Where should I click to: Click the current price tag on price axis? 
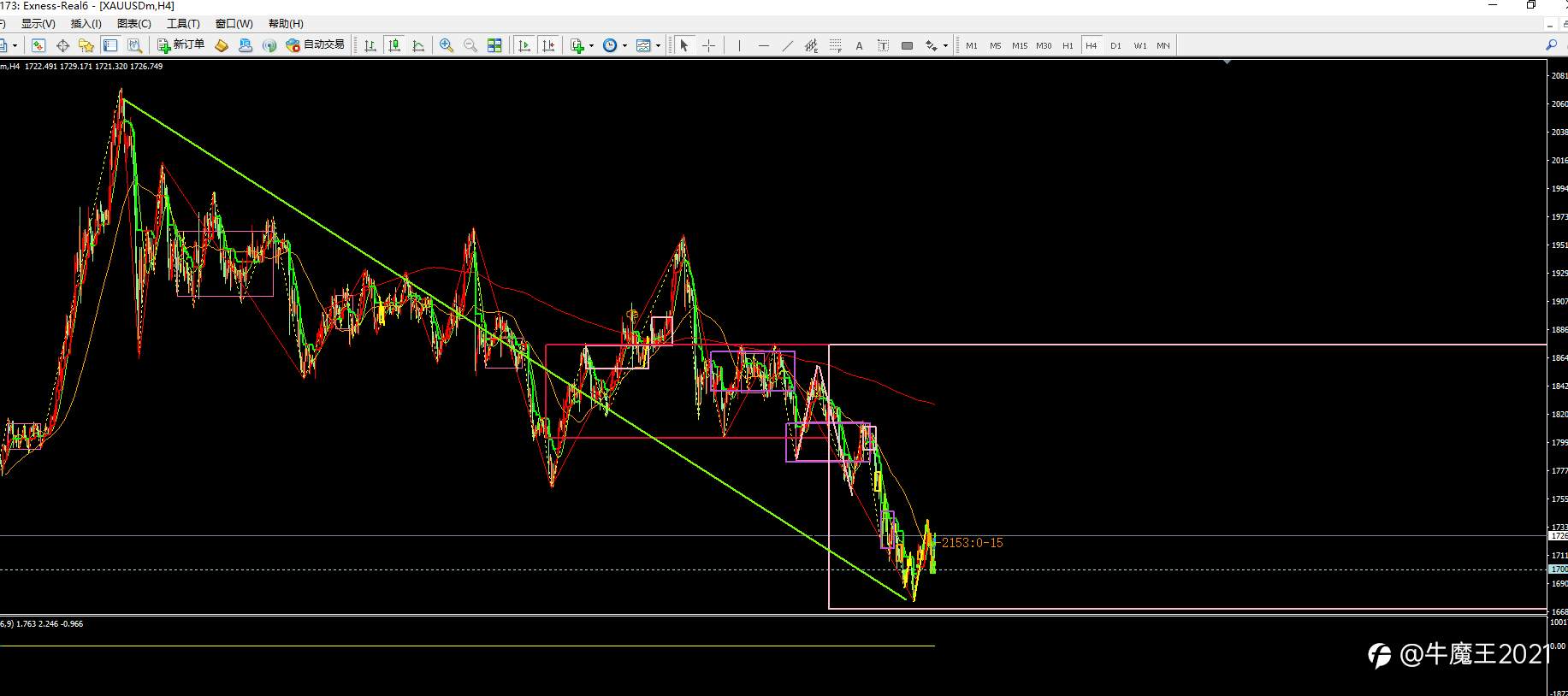1559,535
